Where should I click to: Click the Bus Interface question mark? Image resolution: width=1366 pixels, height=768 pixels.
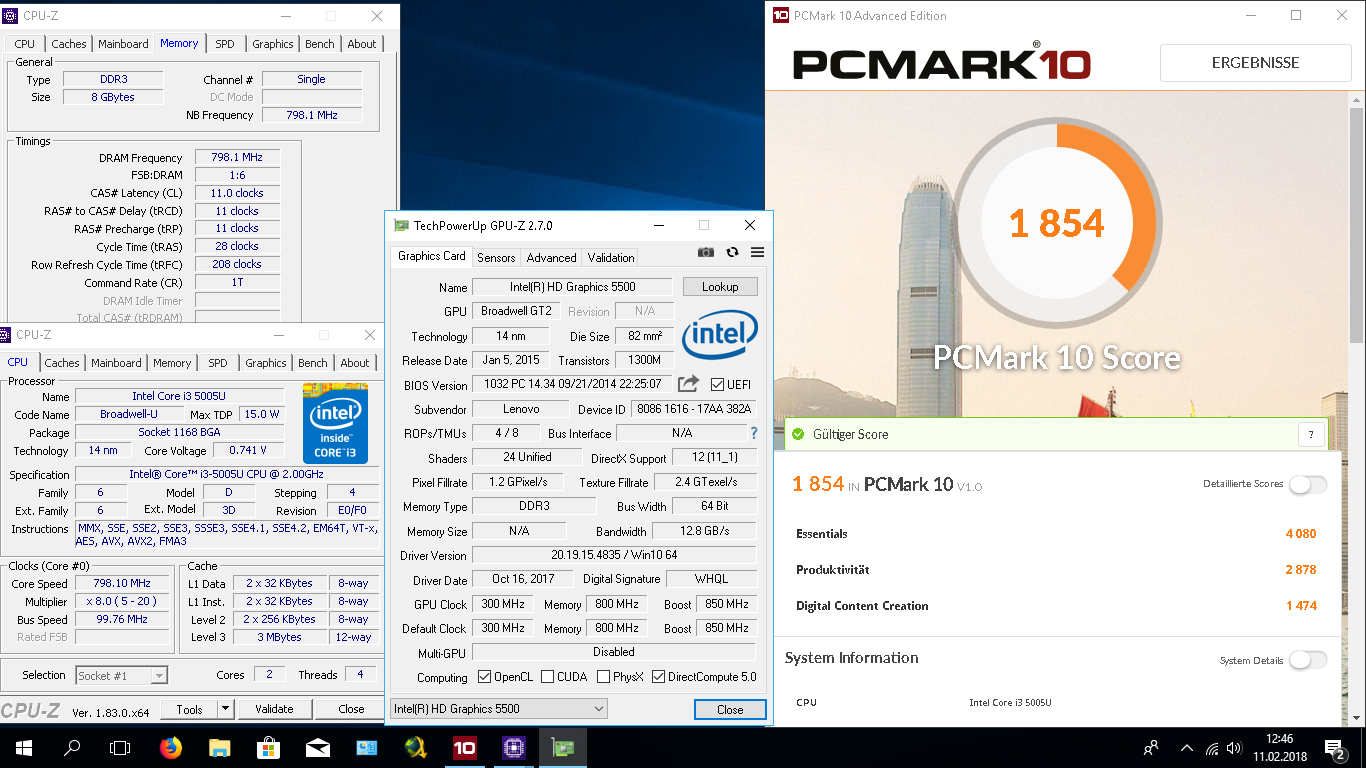[754, 433]
